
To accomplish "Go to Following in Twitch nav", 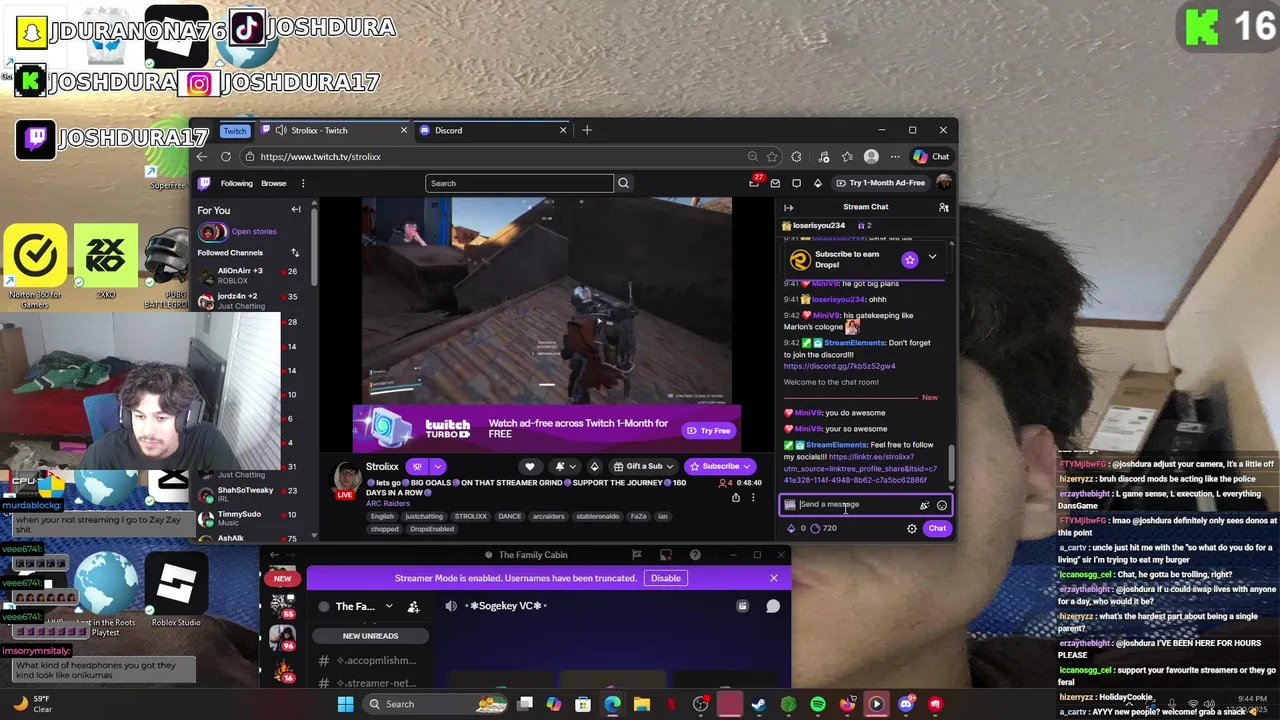I will 237,183.
